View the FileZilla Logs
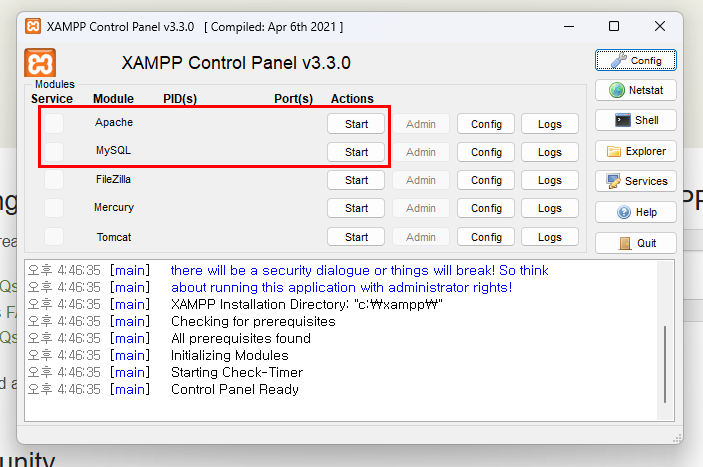This screenshot has height=467, width=703. (550, 180)
